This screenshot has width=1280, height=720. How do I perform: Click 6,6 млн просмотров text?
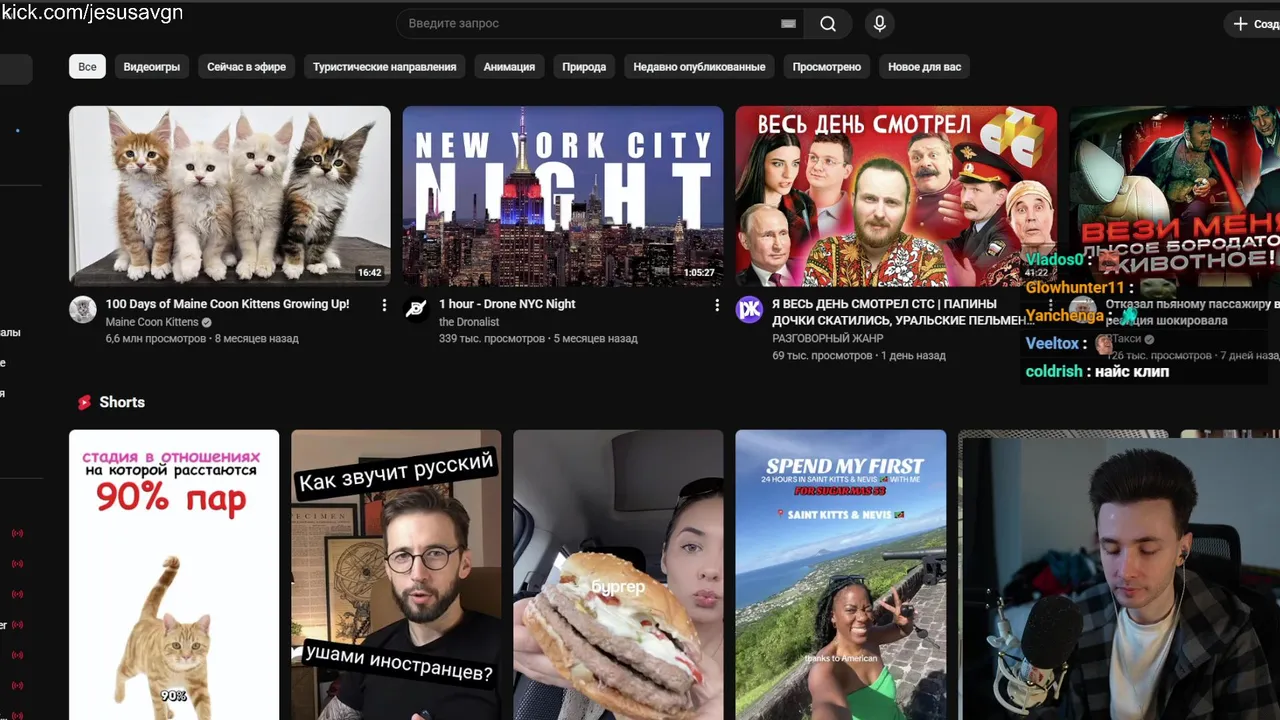(155, 339)
